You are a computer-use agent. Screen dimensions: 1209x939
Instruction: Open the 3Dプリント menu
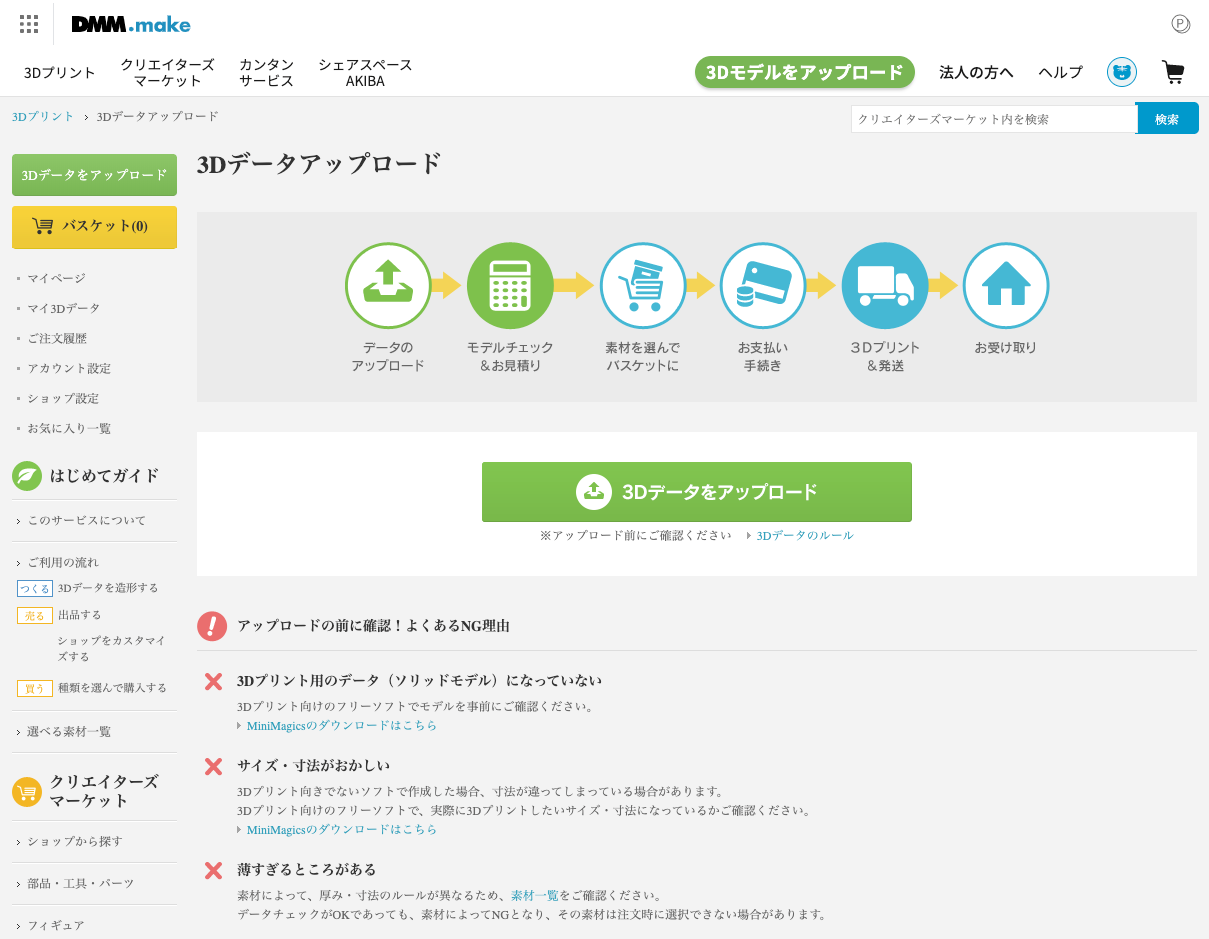60,72
